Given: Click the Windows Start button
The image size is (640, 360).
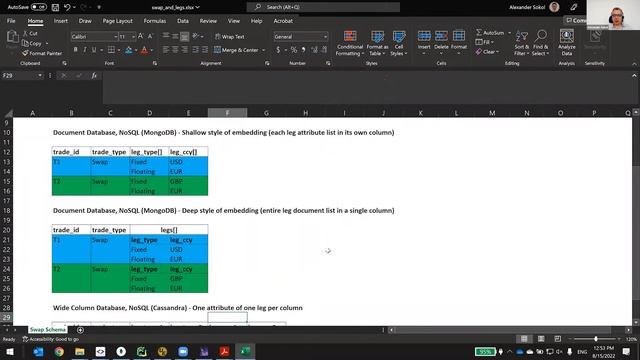Looking at the screenshot, I should (x=10, y=351).
